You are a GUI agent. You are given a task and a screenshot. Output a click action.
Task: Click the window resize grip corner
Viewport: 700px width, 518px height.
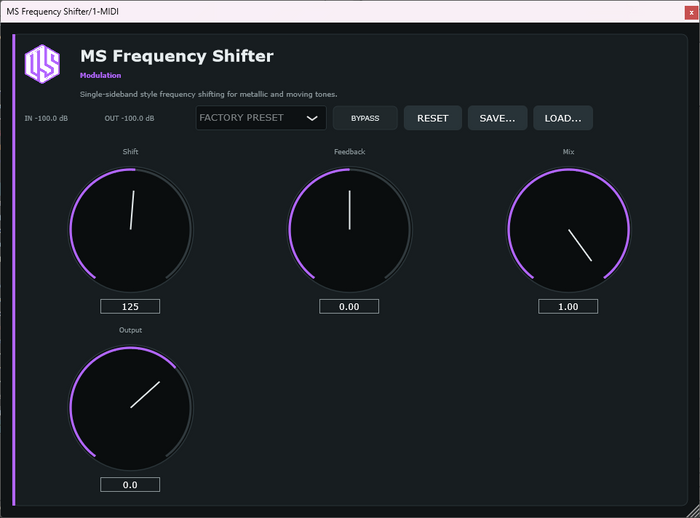[x=693, y=512]
